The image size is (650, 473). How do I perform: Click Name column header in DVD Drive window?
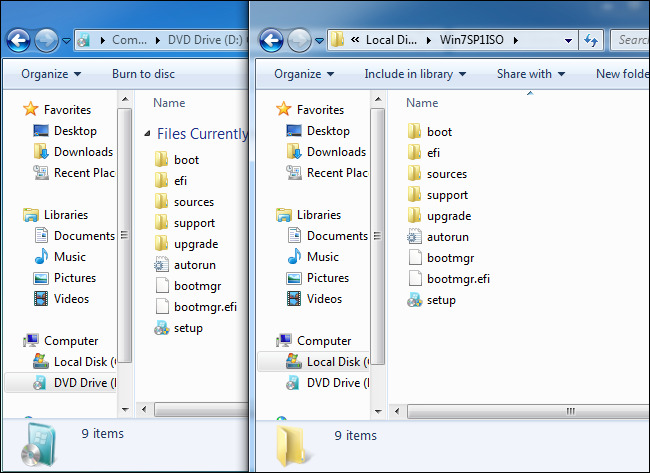[x=169, y=103]
